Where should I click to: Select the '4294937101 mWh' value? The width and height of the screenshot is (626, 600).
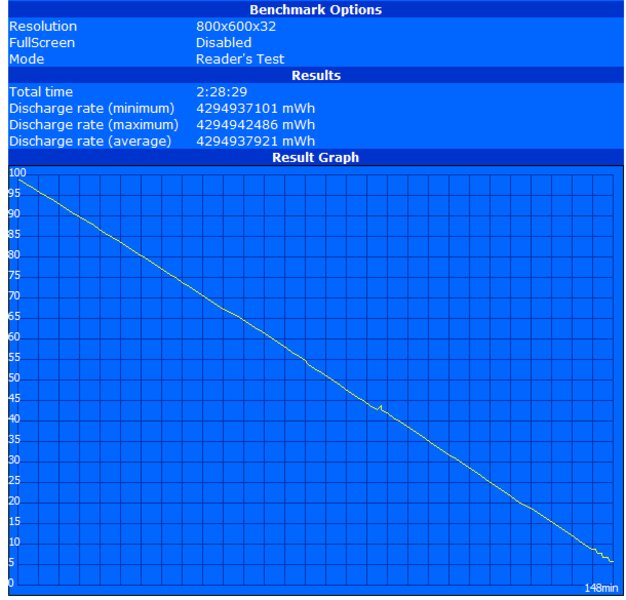256,108
